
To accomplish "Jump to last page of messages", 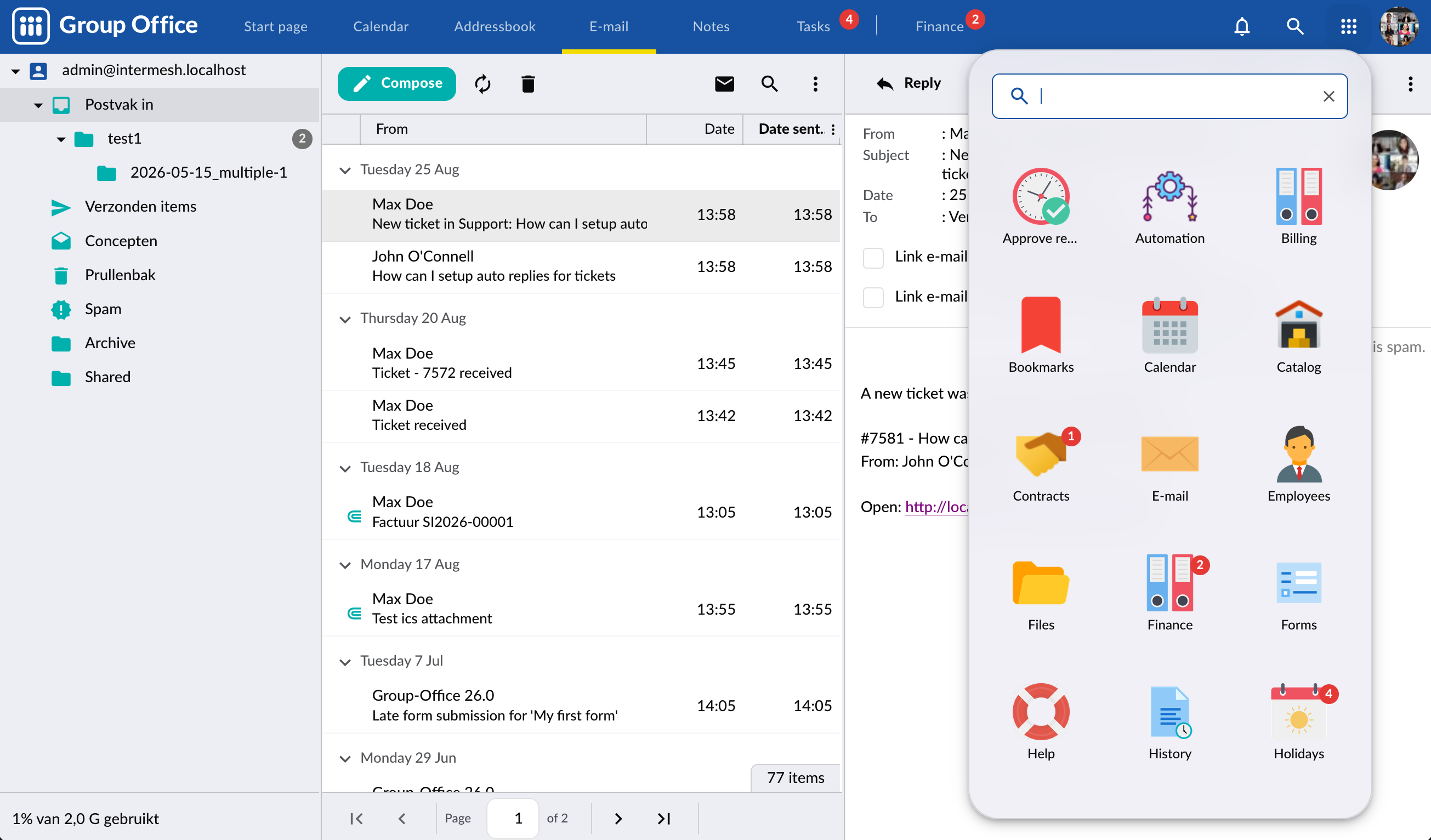I will (663, 818).
